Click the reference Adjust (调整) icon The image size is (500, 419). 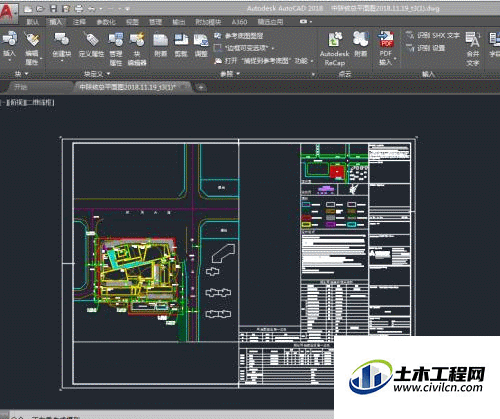(201, 40)
